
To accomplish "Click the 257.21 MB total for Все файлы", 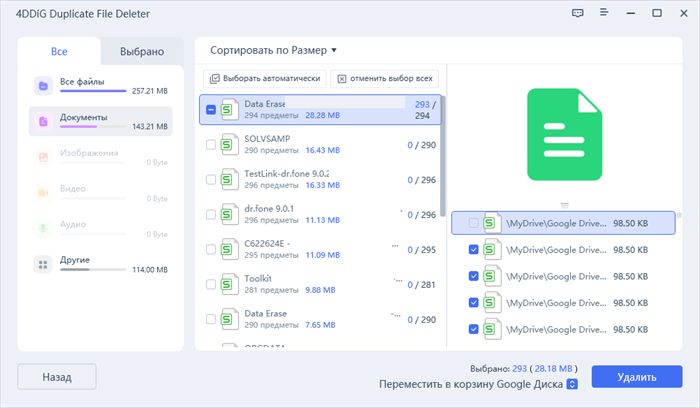I will pyautogui.click(x=150, y=91).
